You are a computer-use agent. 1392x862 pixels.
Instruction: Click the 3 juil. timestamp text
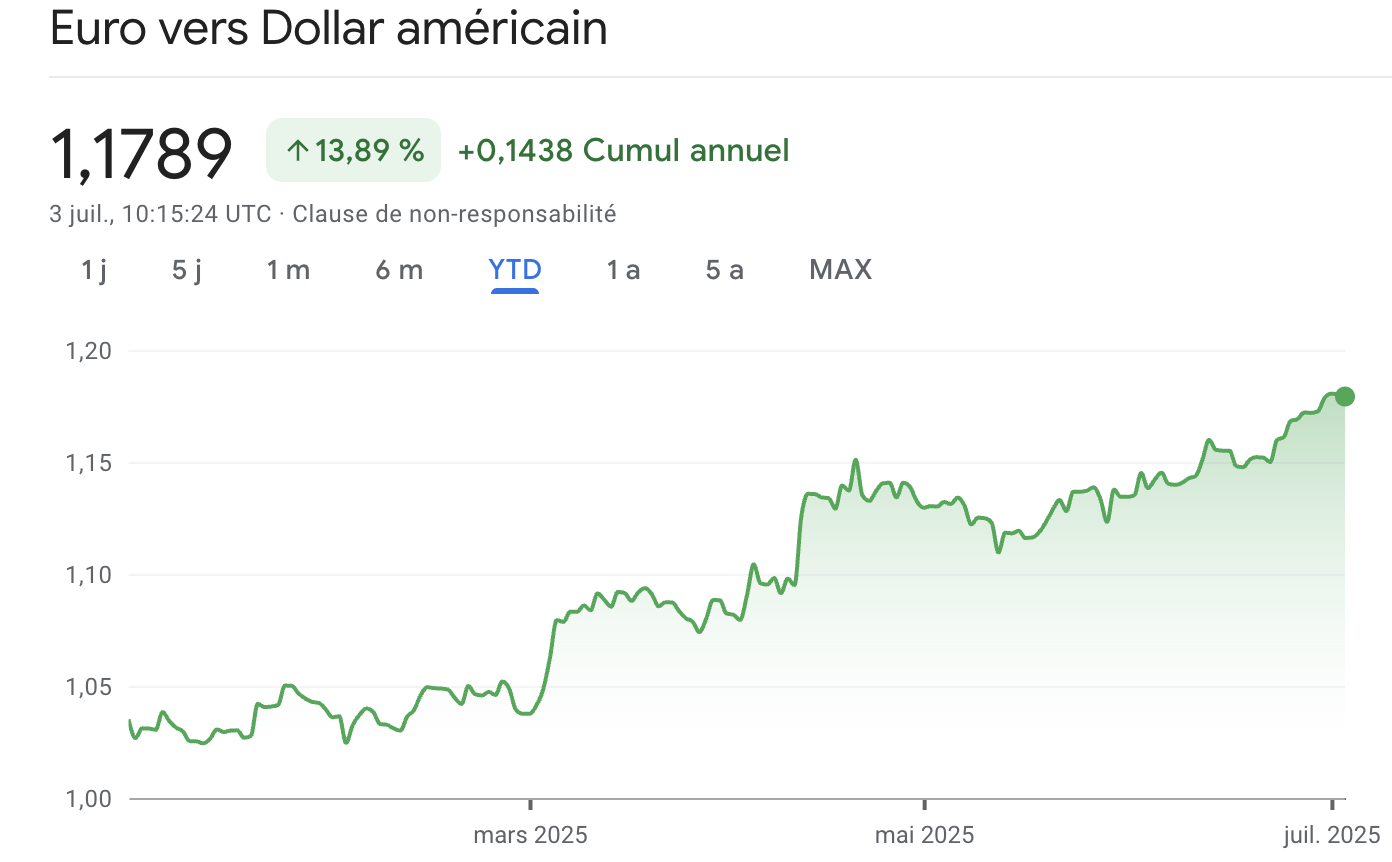[160, 214]
